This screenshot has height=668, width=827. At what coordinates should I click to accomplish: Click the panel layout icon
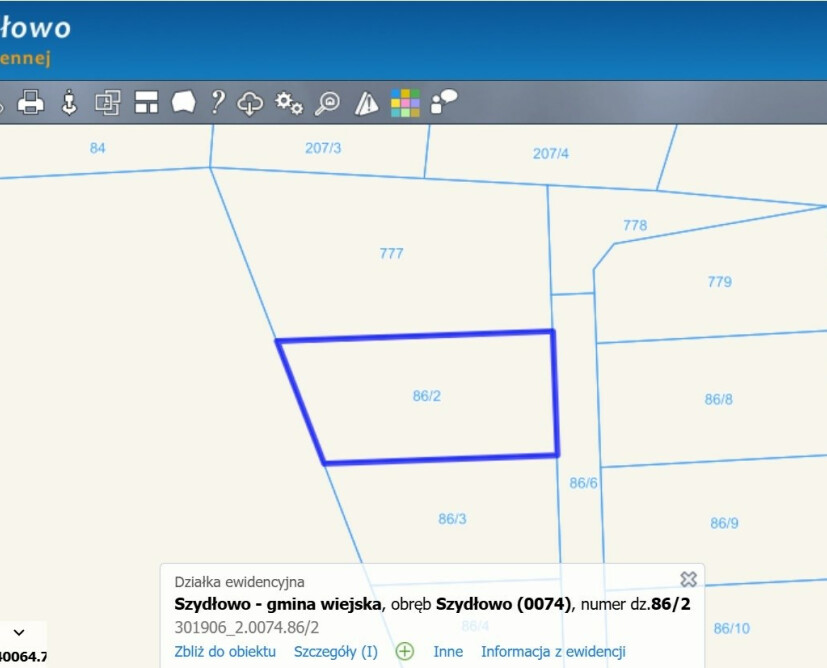tap(146, 102)
